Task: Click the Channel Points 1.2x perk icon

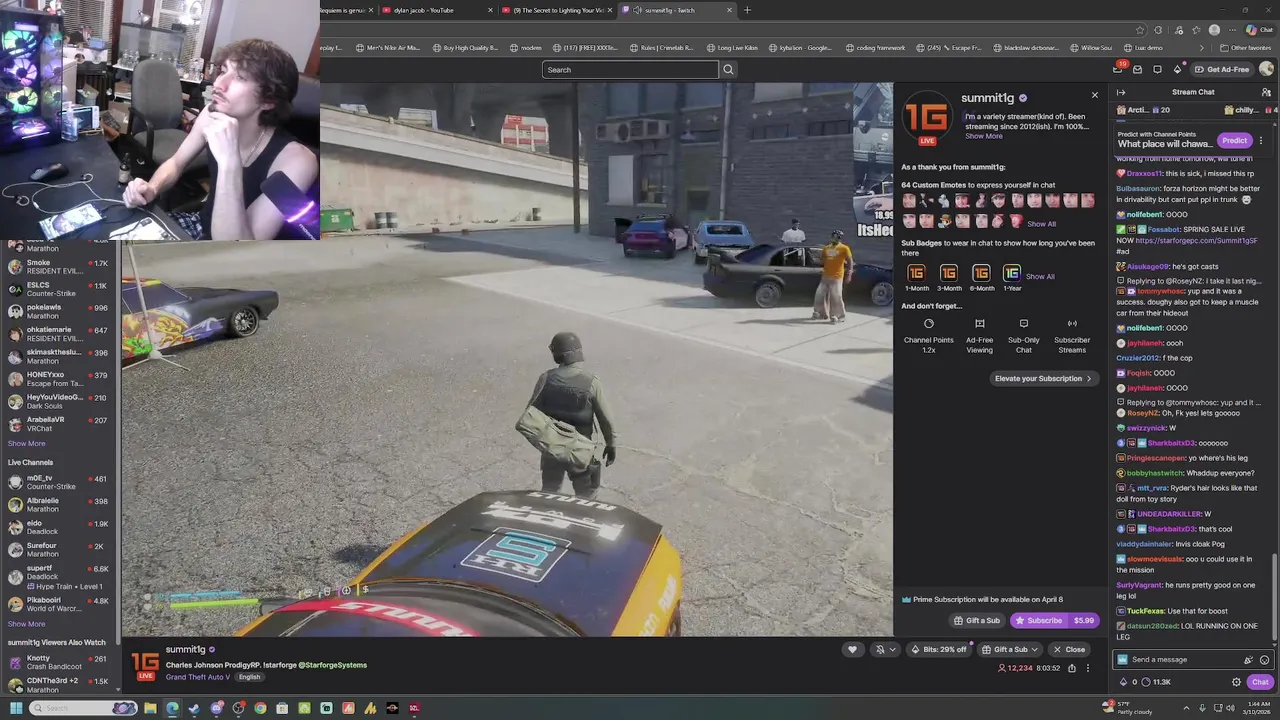Action: click(x=928, y=323)
